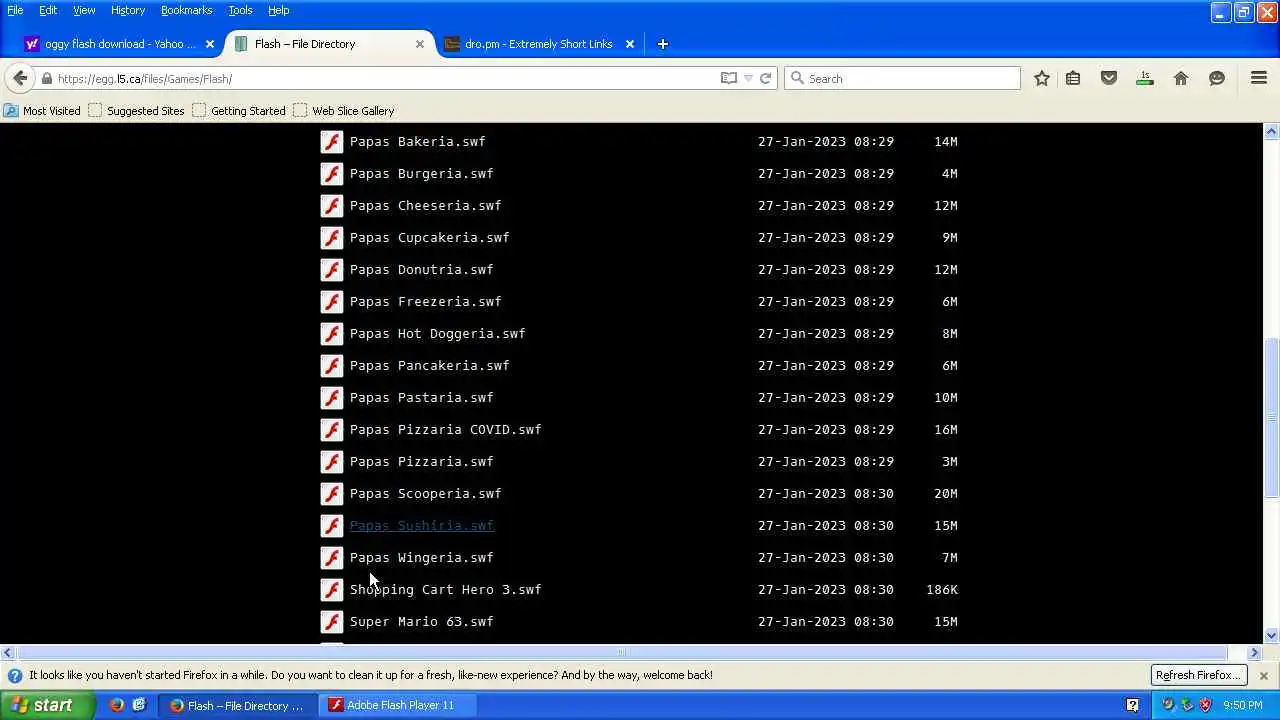Image resolution: width=1280 pixels, height=720 pixels.
Task: Click the Flash icon beside Papas Donutria.swf
Action: [x=331, y=270]
